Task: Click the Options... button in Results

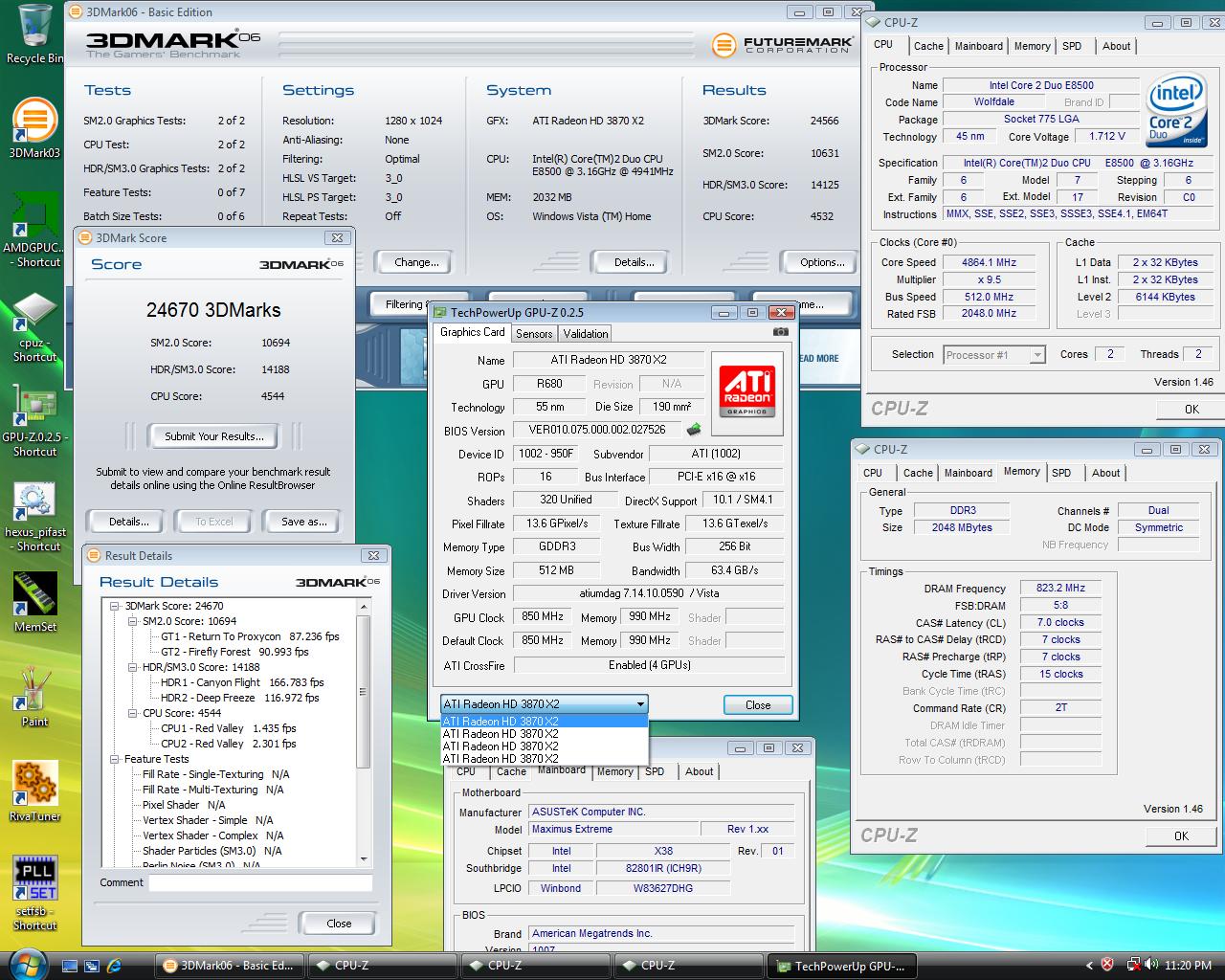Action: click(822, 262)
